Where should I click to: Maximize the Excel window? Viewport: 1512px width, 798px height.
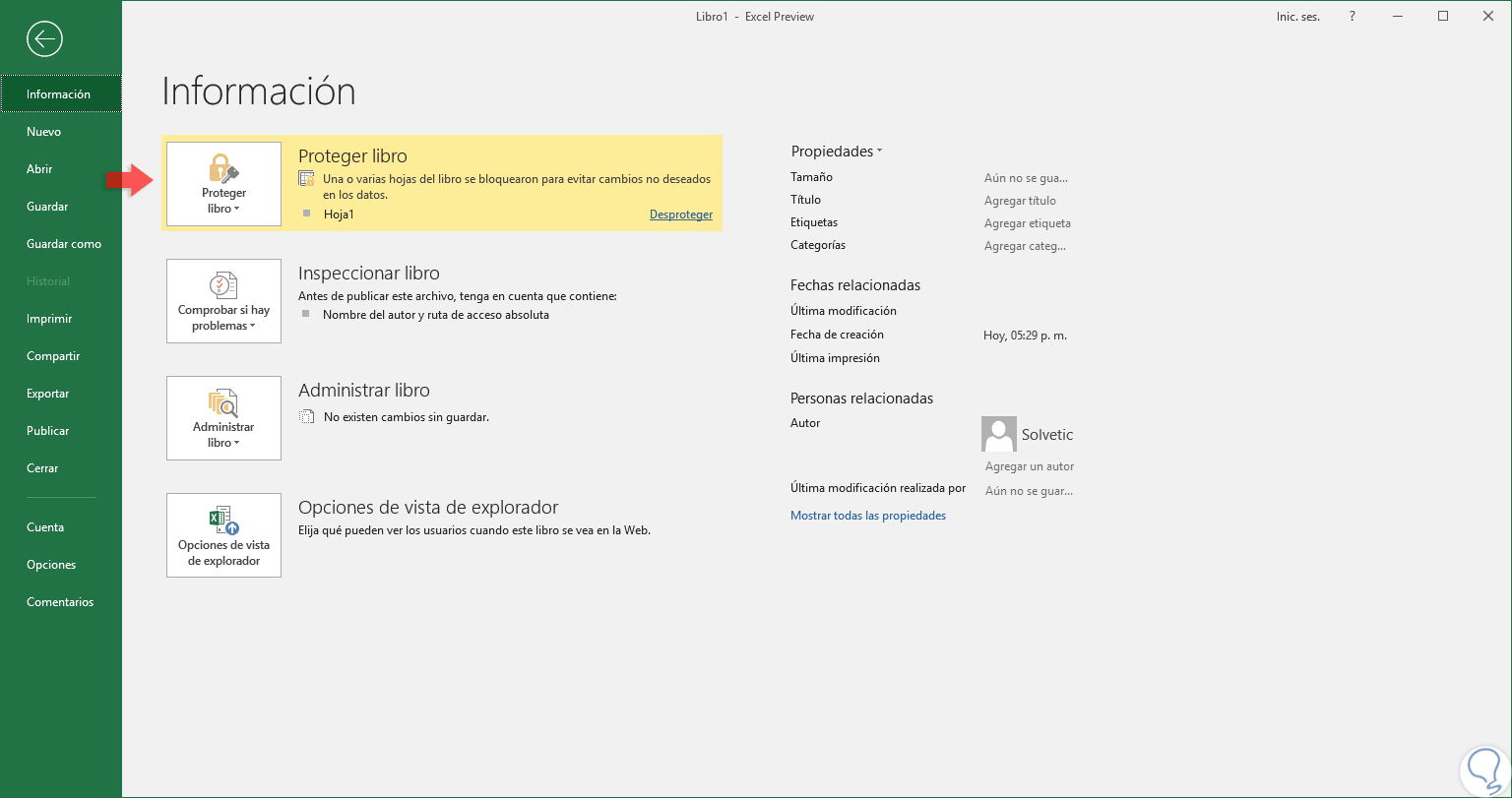[x=1443, y=17]
